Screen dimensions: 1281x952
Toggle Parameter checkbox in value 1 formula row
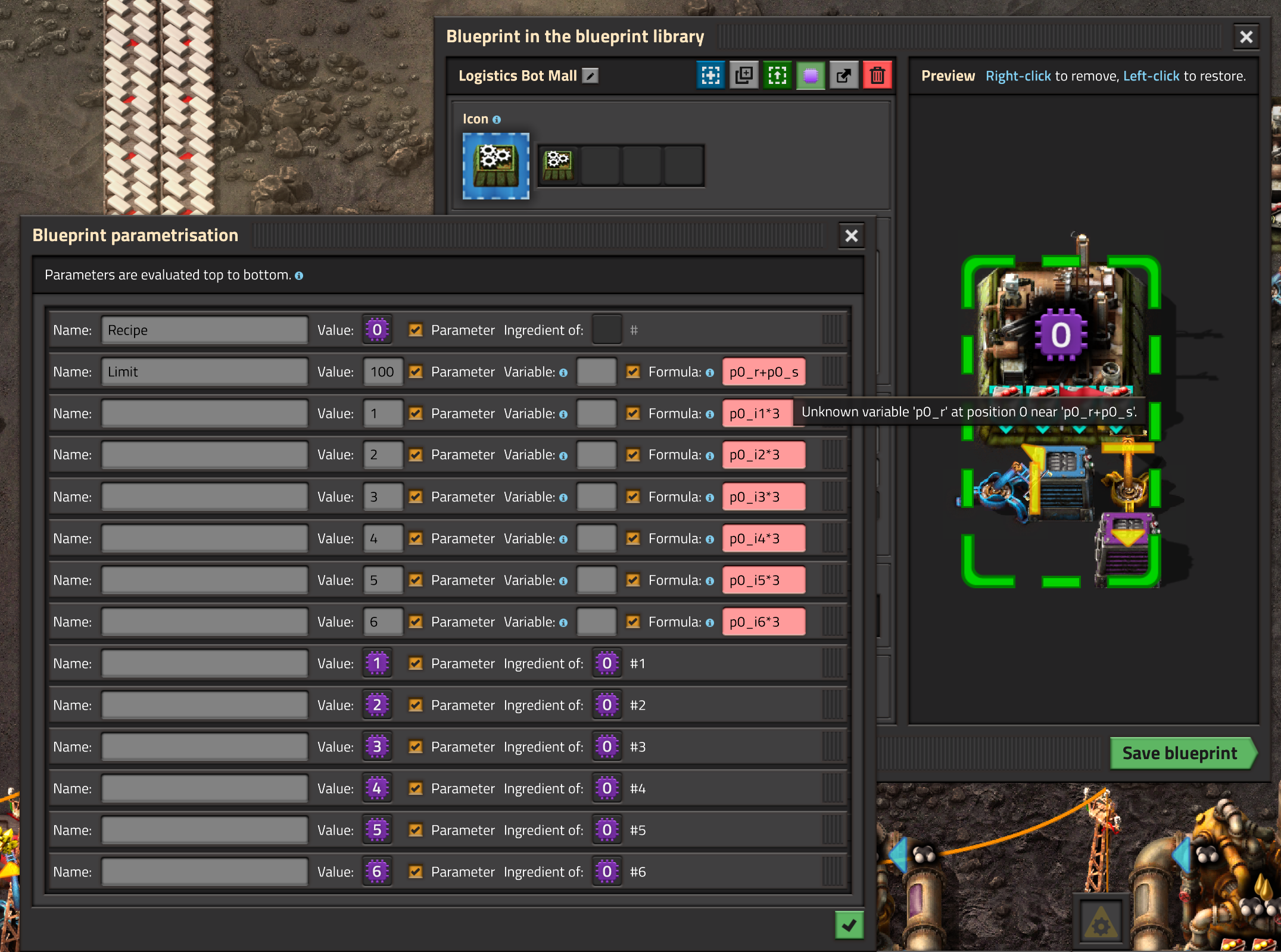tap(416, 413)
